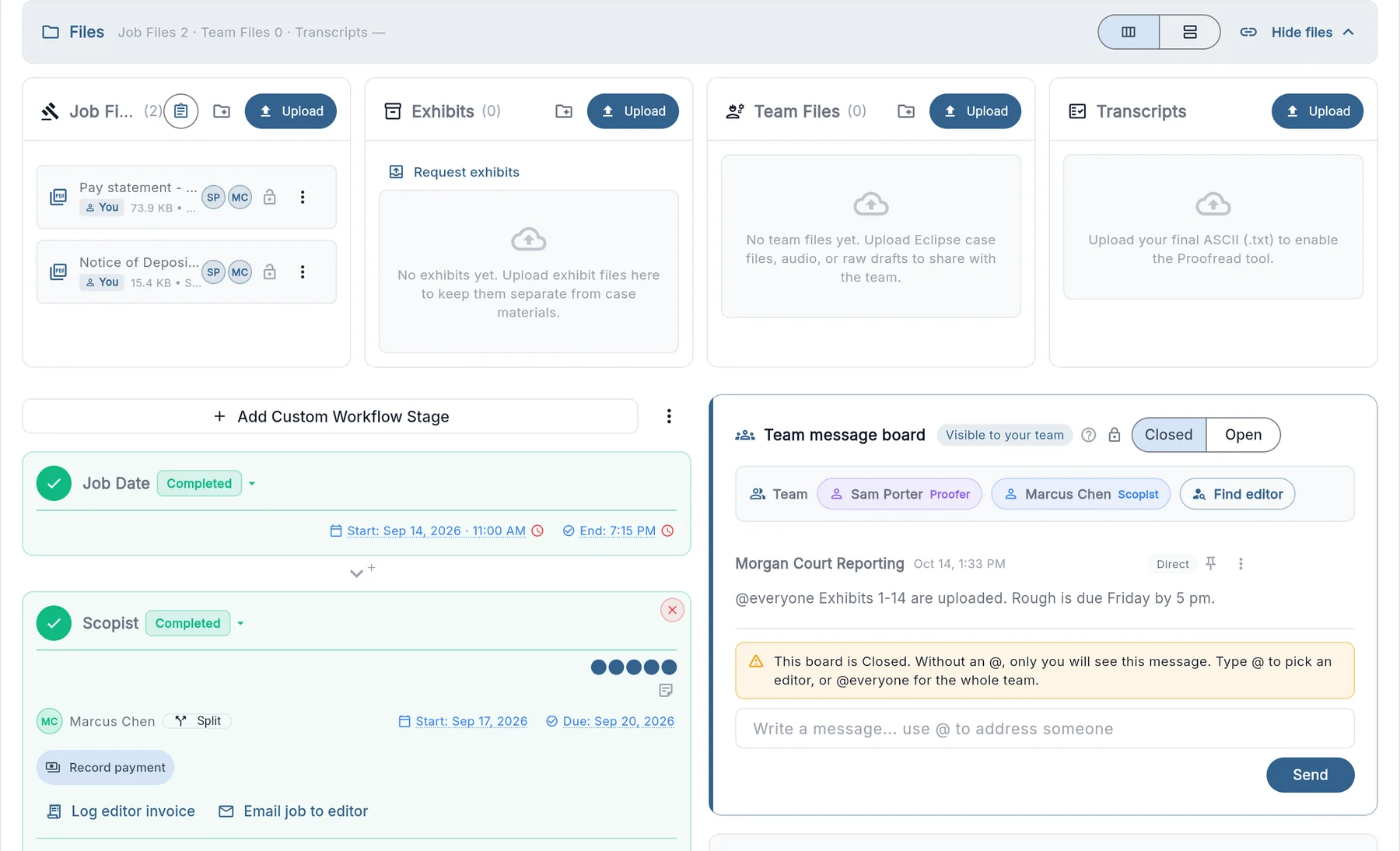Set team message board to Open
This screenshot has width=1400, height=851.
tap(1243, 435)
